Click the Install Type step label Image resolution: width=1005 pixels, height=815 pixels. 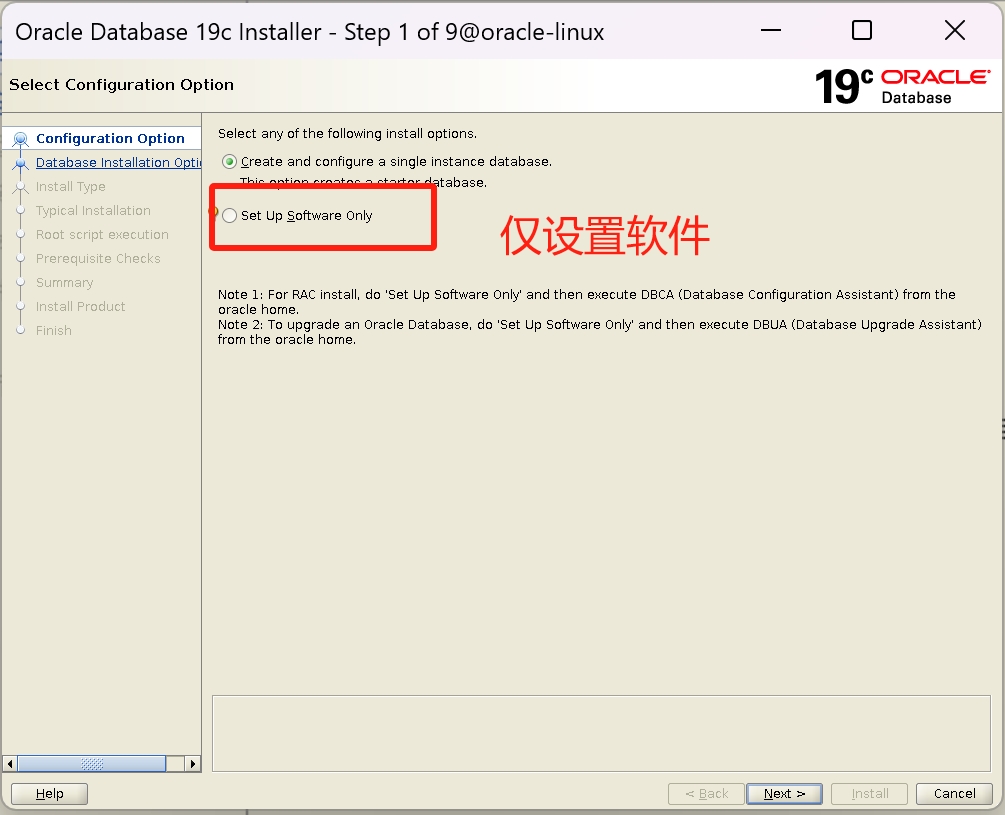[71, 186]
